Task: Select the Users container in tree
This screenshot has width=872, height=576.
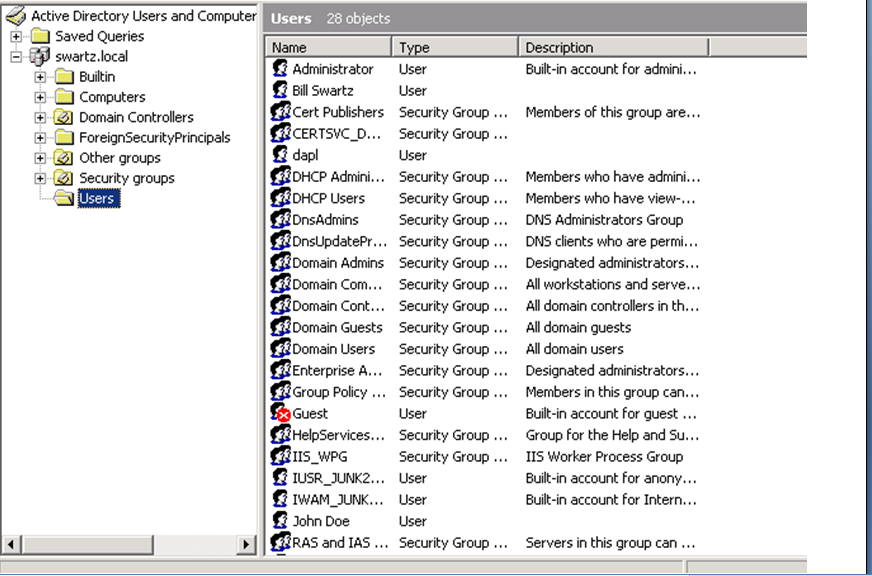Action: (x=98, y=198)
